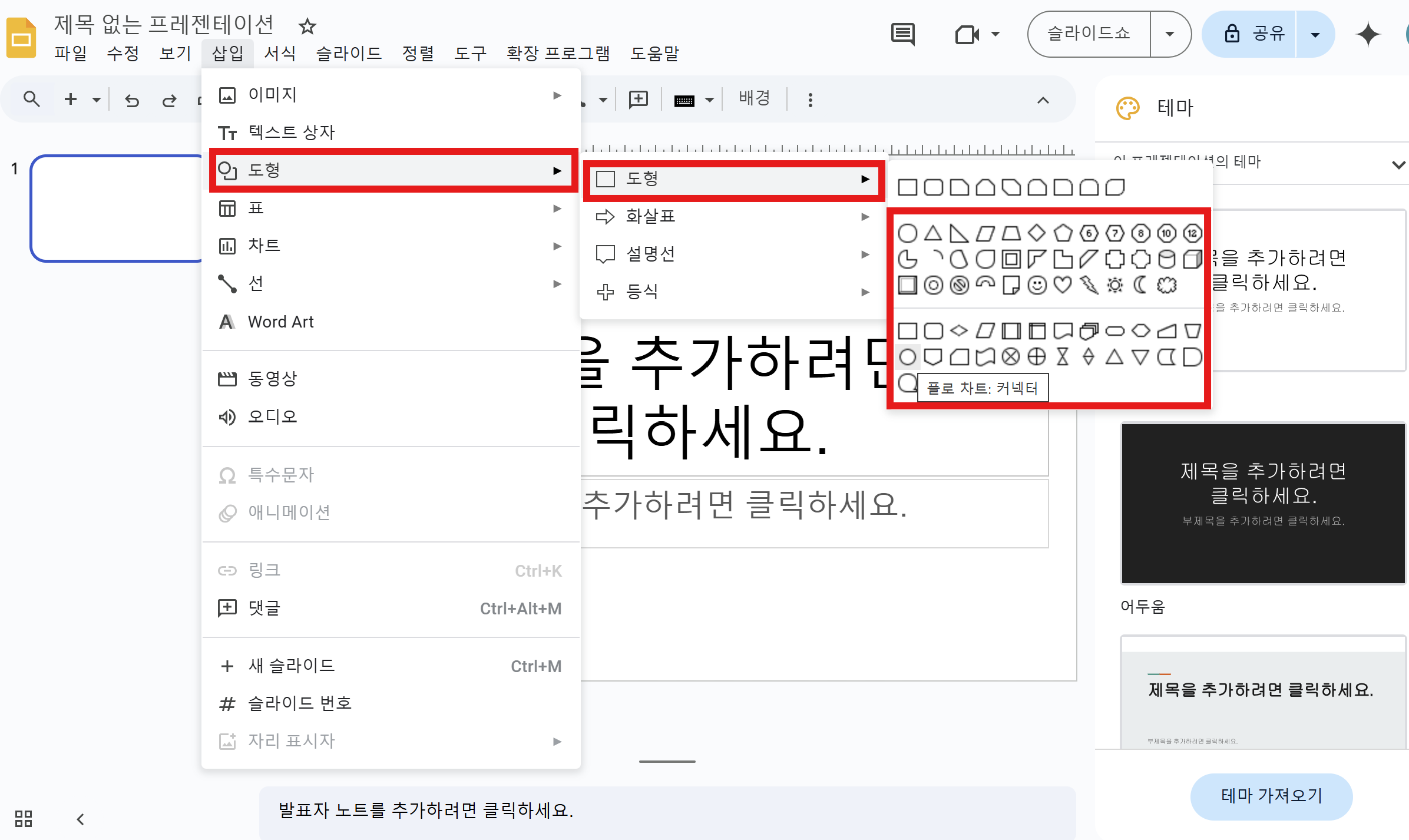Select the cylinder (can) shape
This screenshot has height=840, width=1409.
point(1166,259)
